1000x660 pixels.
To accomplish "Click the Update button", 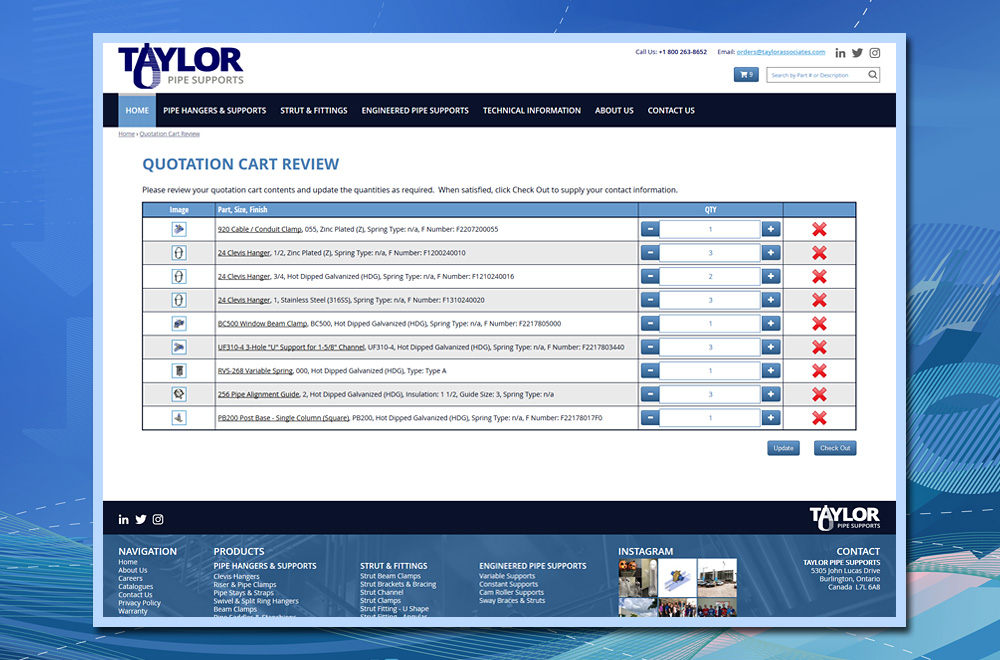I will (783, 448).
